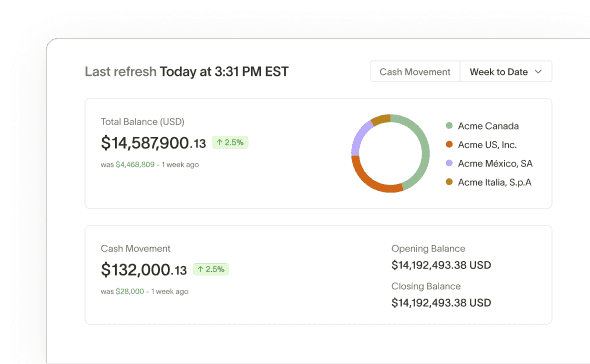Click the orange Acme US, Inc. legend dot

(x=449, y=144)
